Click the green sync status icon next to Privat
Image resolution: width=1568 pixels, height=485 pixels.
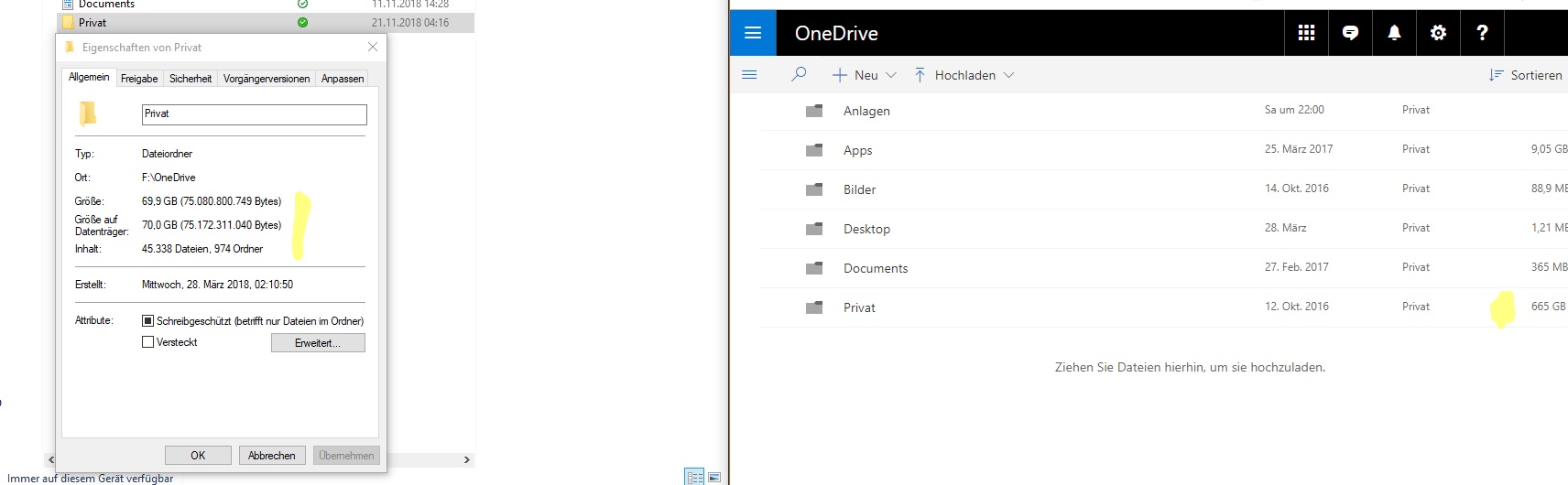coord(302,23)
